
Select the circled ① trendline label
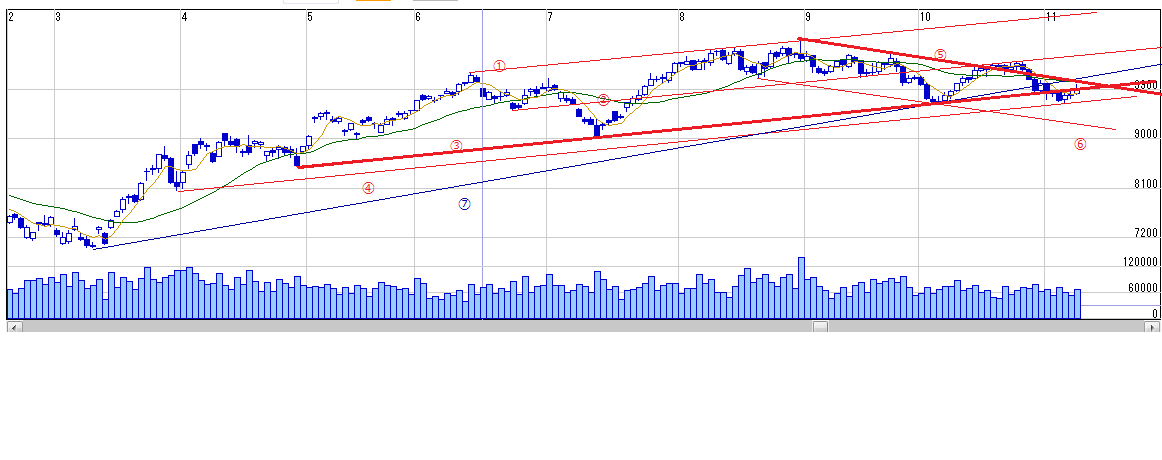(500, 66)
